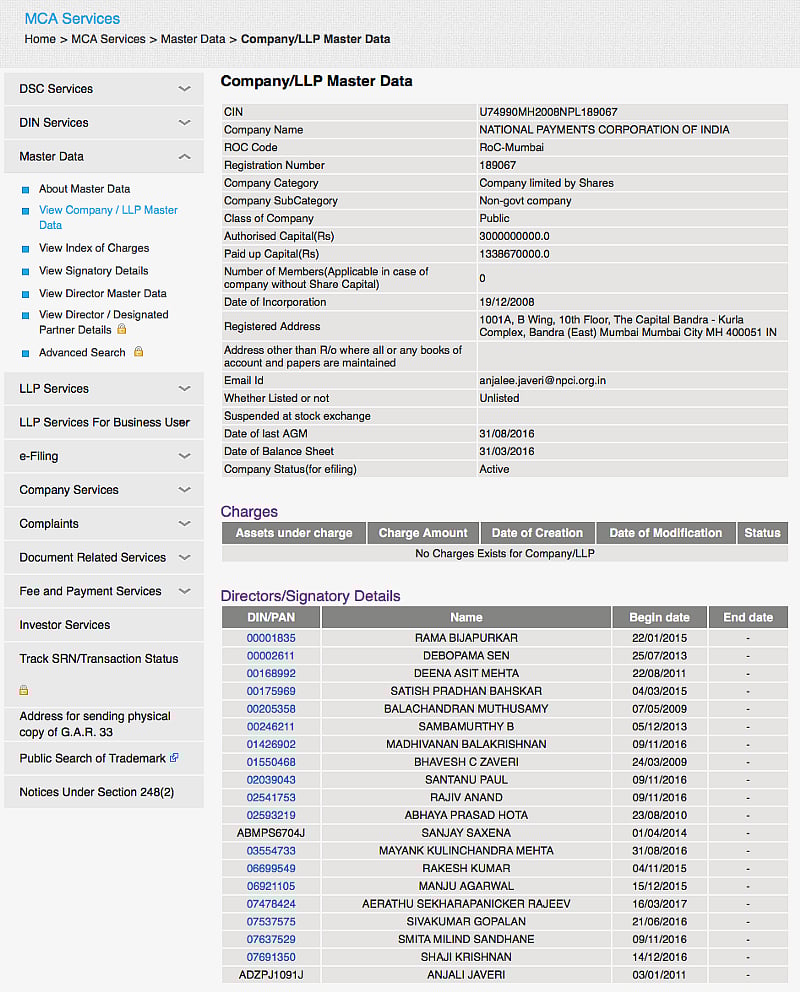
Task: Click lock icon next to Partner Details
Action: pyautogui.click(x=122, y=329)
